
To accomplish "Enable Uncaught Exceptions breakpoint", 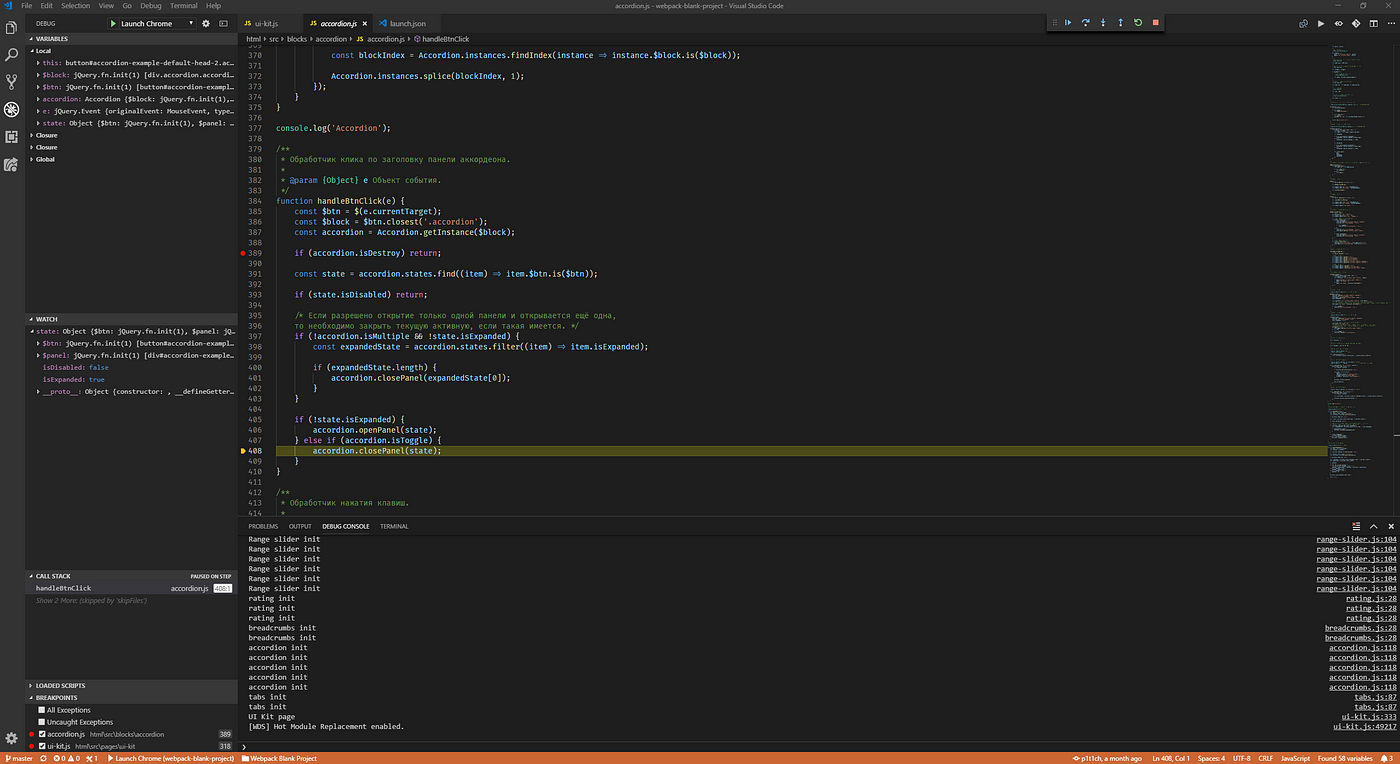I will 42,722.
